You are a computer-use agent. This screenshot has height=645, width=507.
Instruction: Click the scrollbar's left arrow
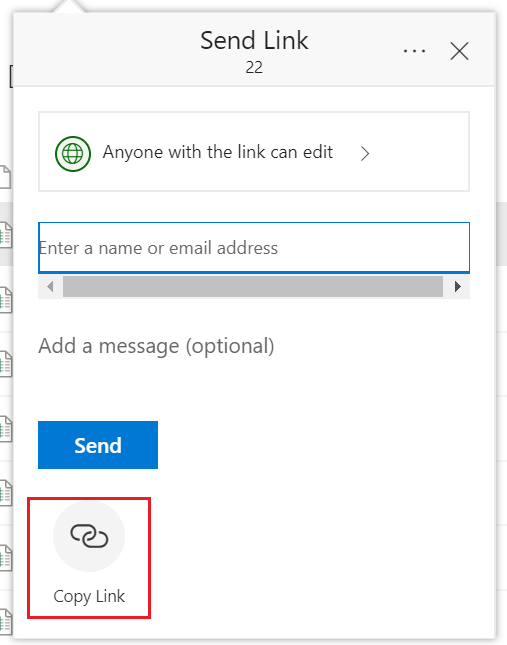click(50, 286)
